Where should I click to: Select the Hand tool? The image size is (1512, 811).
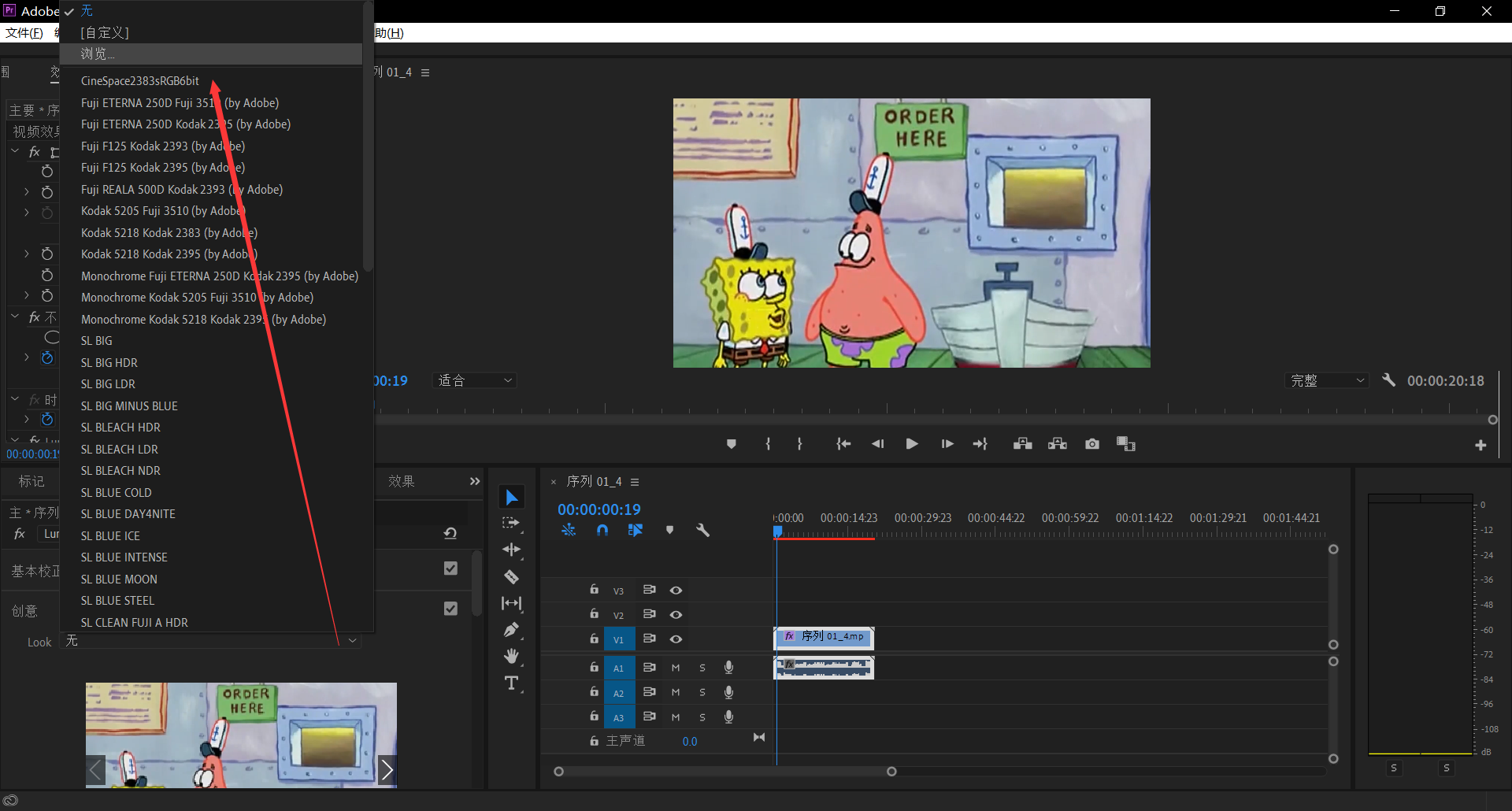pos(511,656)
